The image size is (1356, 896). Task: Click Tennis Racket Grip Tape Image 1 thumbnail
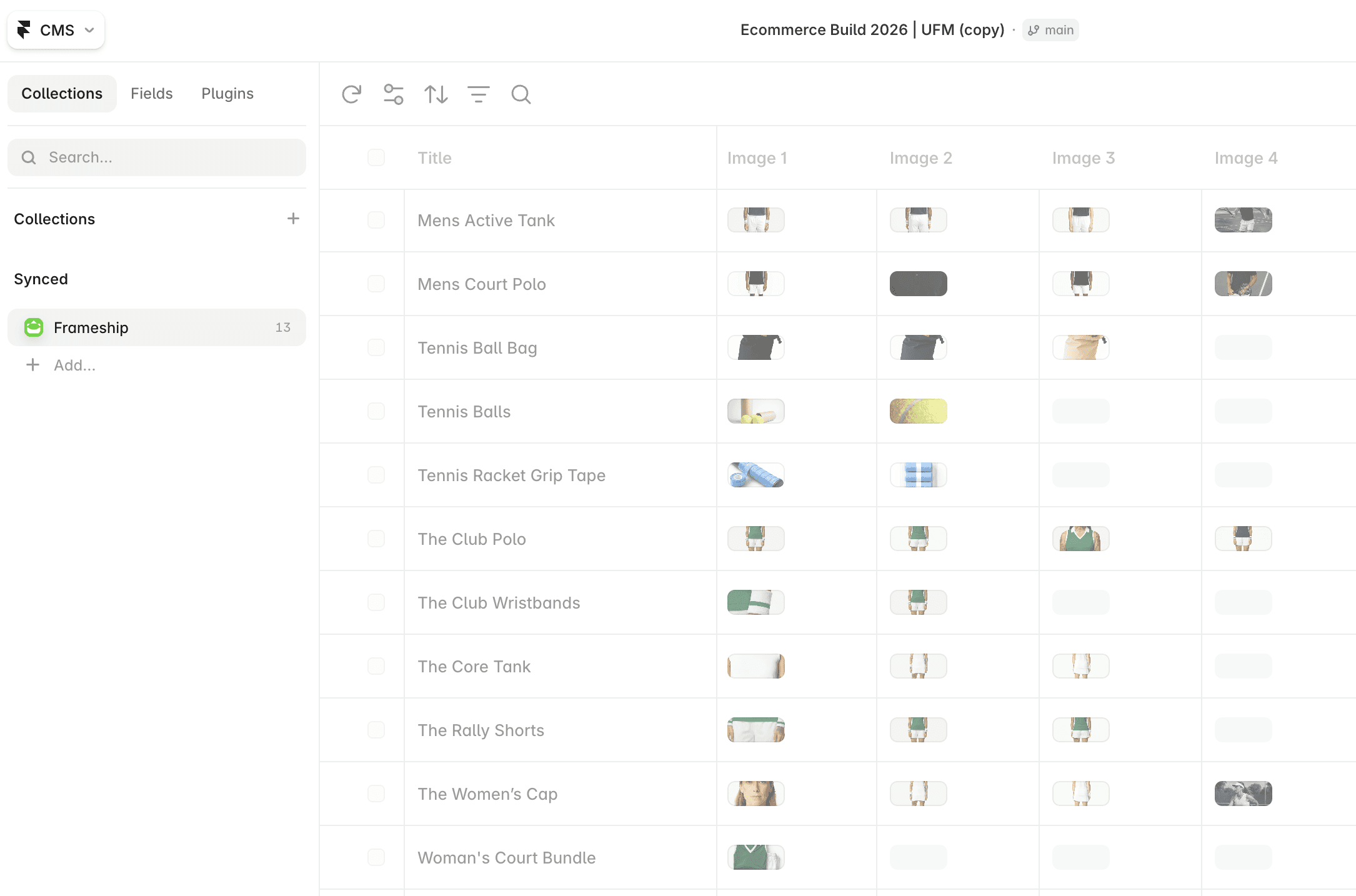(x=756, y=475)
